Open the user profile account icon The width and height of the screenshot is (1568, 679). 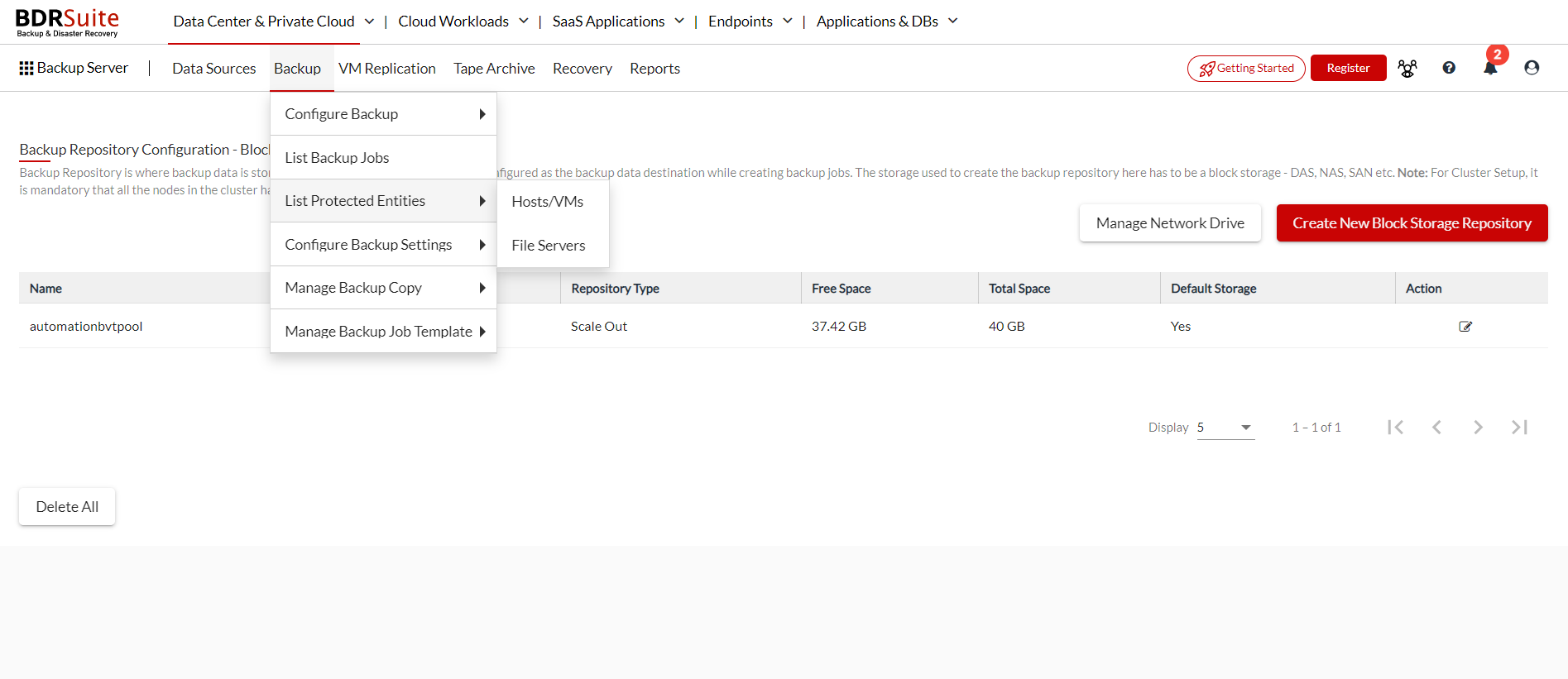pyautogui.click(x=1532, y=68)
